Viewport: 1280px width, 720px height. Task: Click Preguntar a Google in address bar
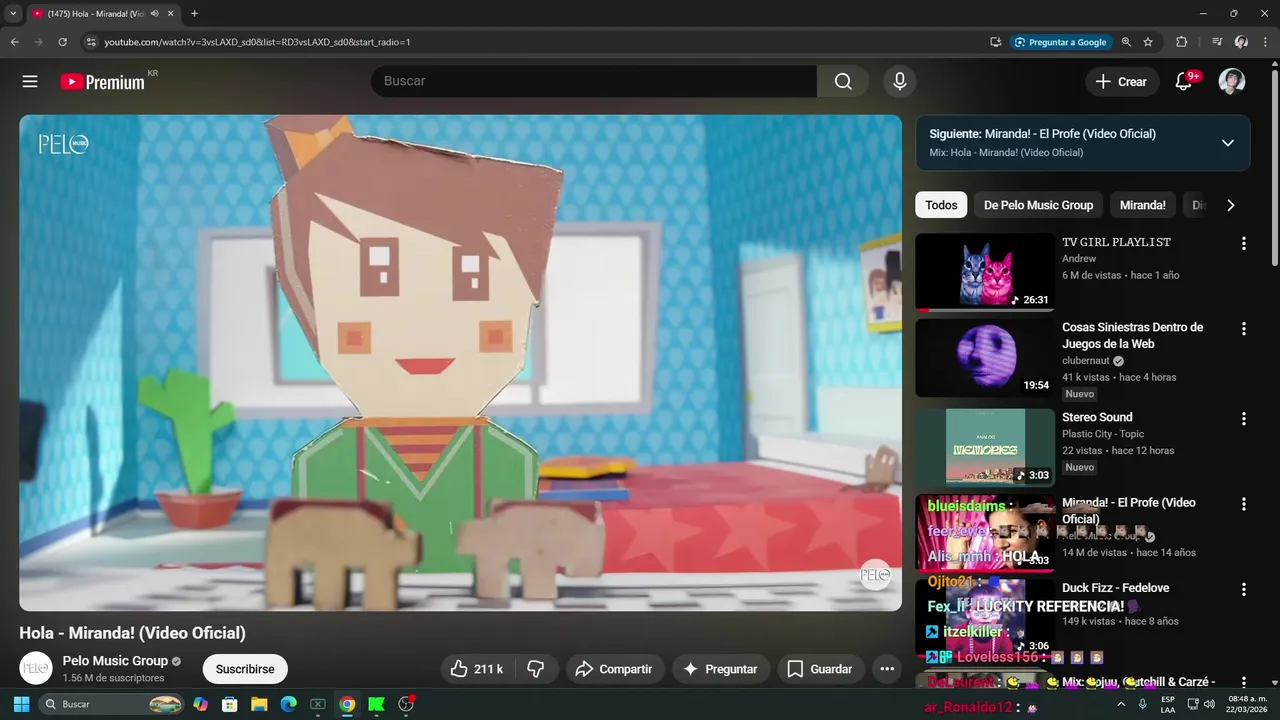click(1060, 42)
